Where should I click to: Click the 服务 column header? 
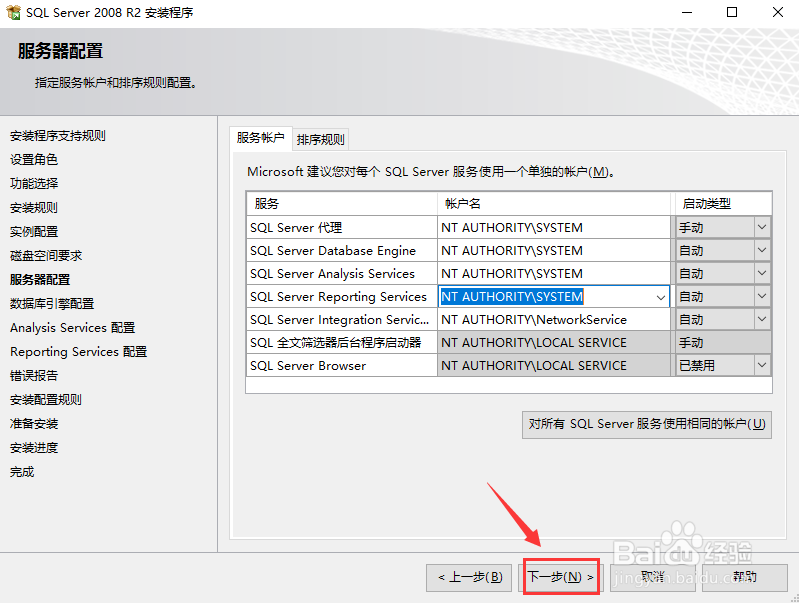point(342,204)
